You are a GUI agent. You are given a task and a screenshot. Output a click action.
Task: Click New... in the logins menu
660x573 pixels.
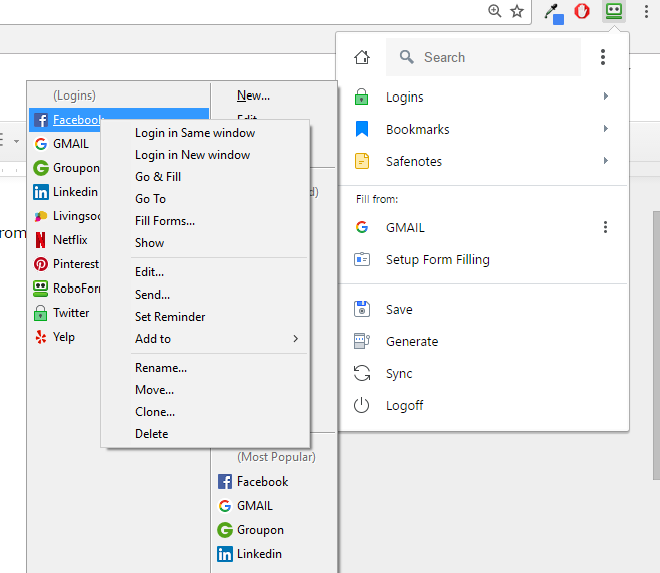pyautogui.click(x=253, y=96)
